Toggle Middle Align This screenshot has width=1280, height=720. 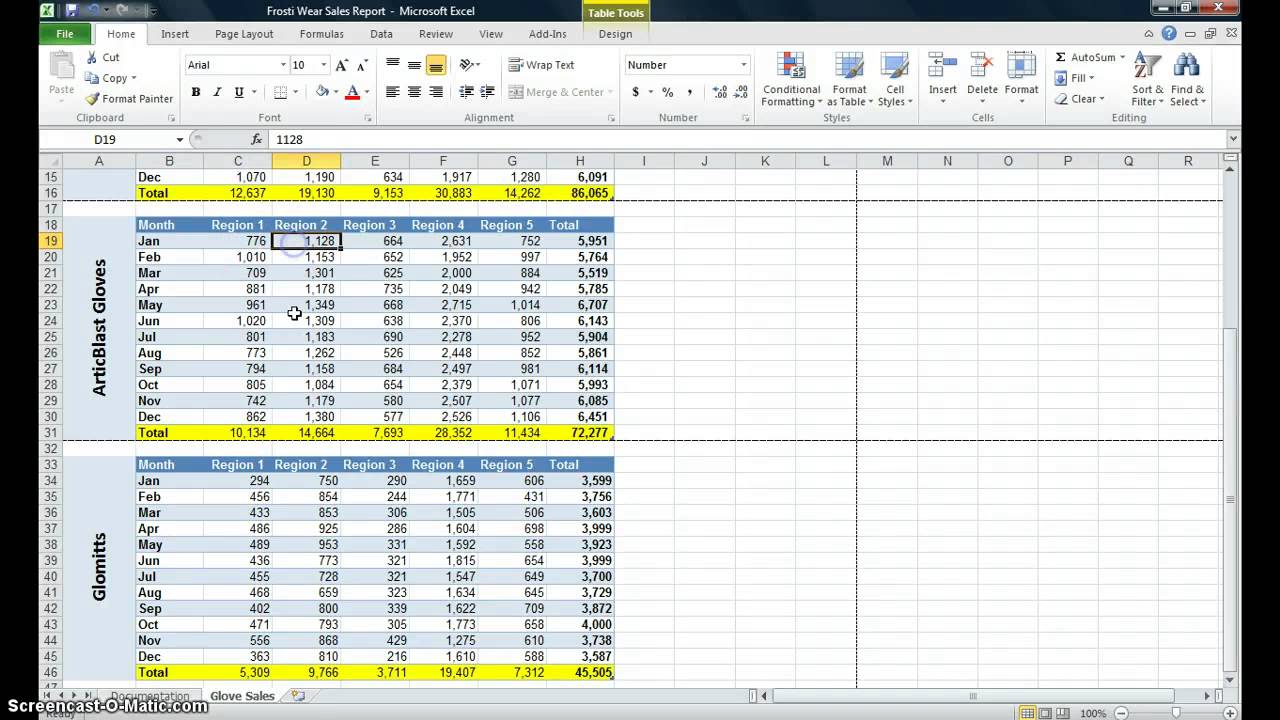414,65
